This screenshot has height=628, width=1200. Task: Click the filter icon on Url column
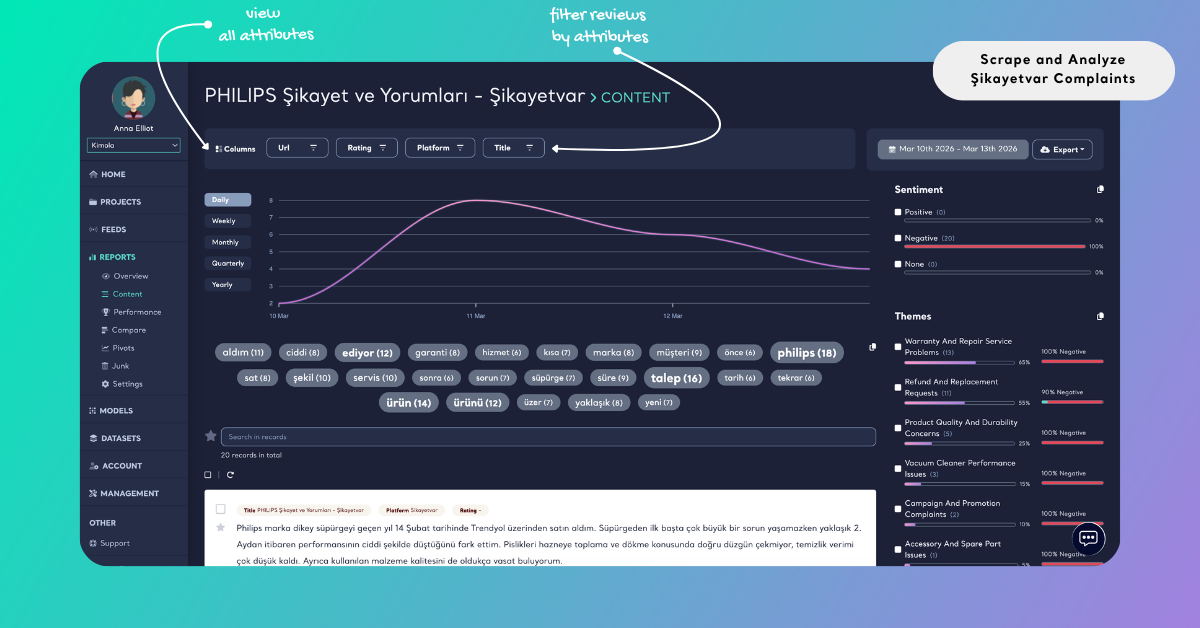point(313,148)
